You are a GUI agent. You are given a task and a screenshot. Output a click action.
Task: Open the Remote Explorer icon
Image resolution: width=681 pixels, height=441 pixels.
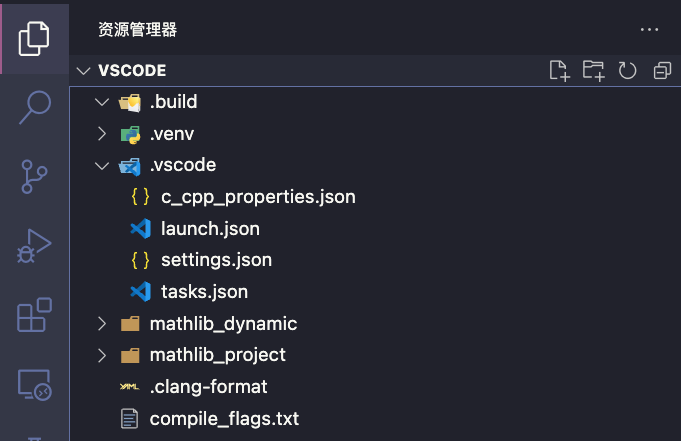point(34,385)
